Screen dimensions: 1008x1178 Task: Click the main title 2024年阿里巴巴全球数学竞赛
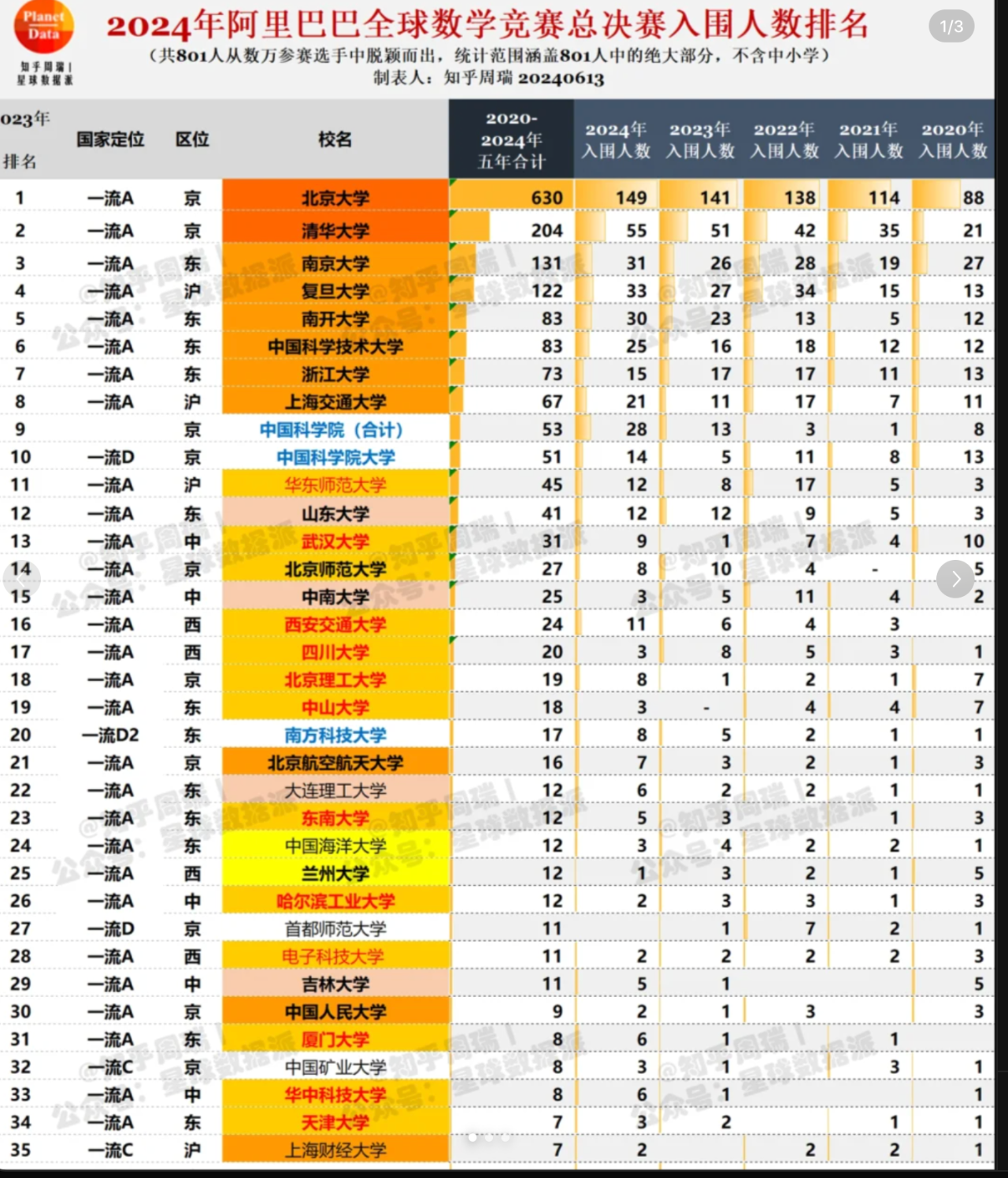(x=487, y=25)
